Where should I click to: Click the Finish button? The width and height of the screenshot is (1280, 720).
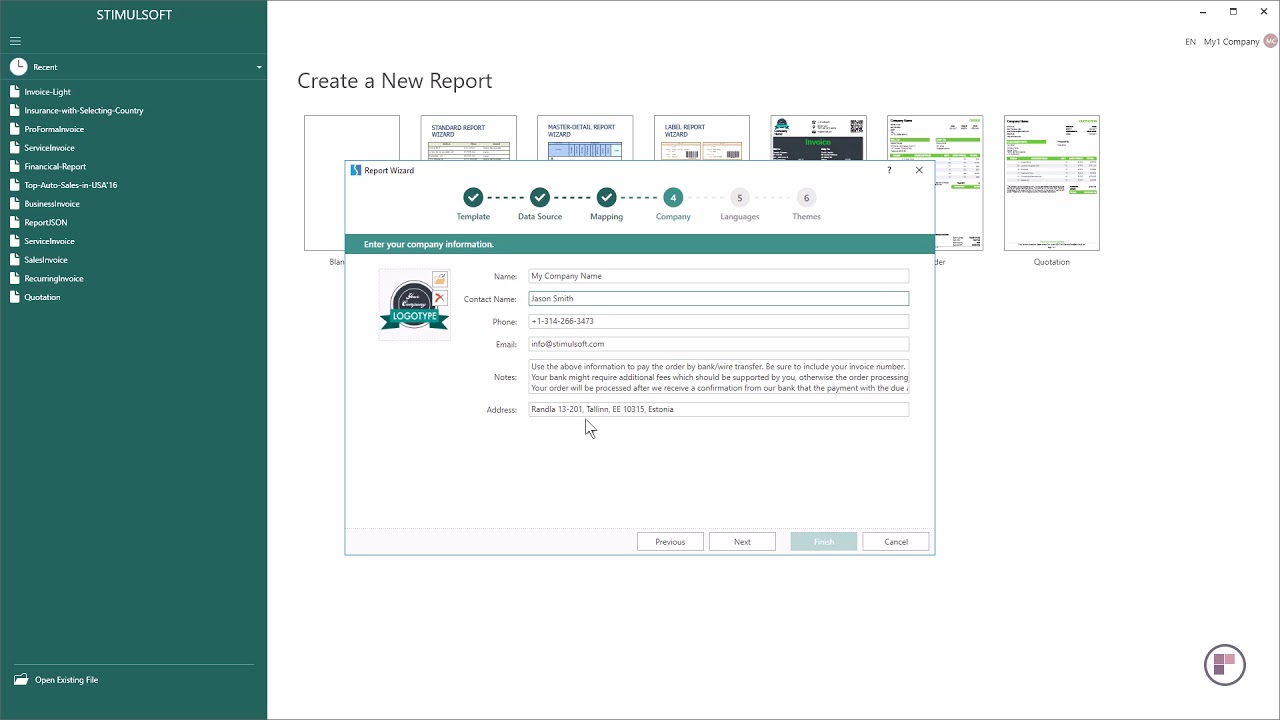click(824, 542)
